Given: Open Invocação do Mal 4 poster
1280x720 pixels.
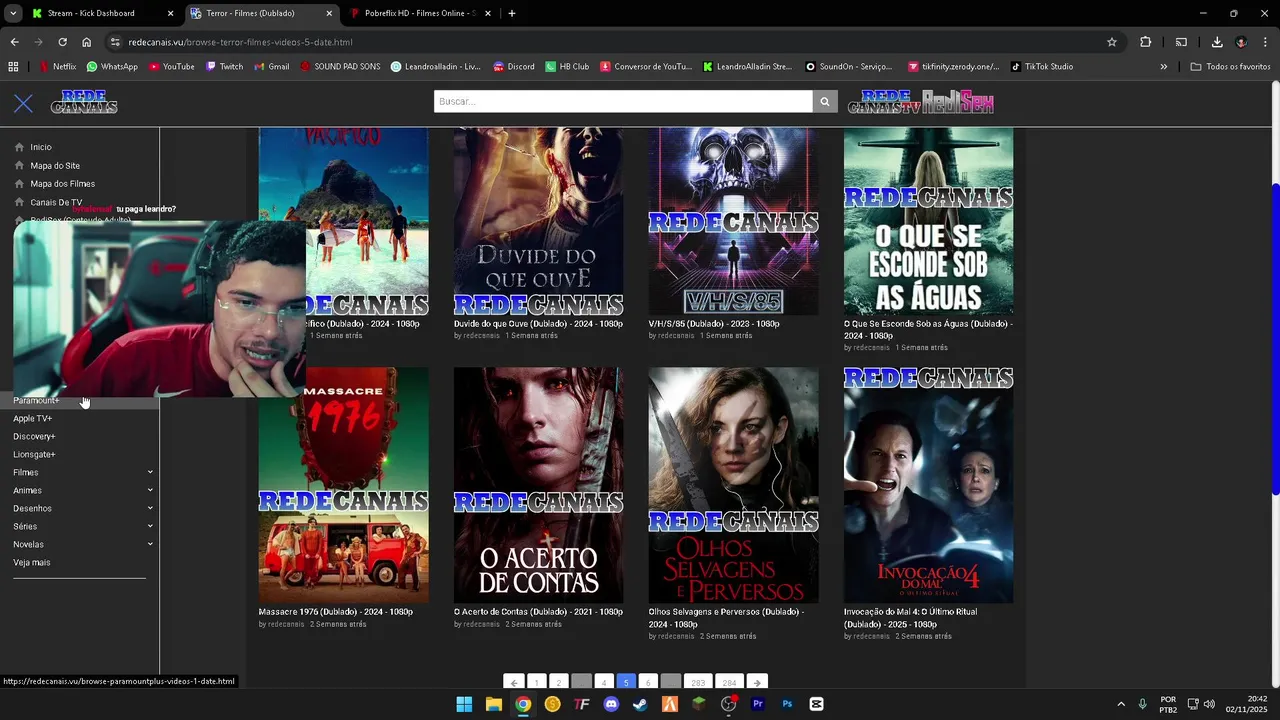Looking at the screenshot, I should (x=928, y=485).
